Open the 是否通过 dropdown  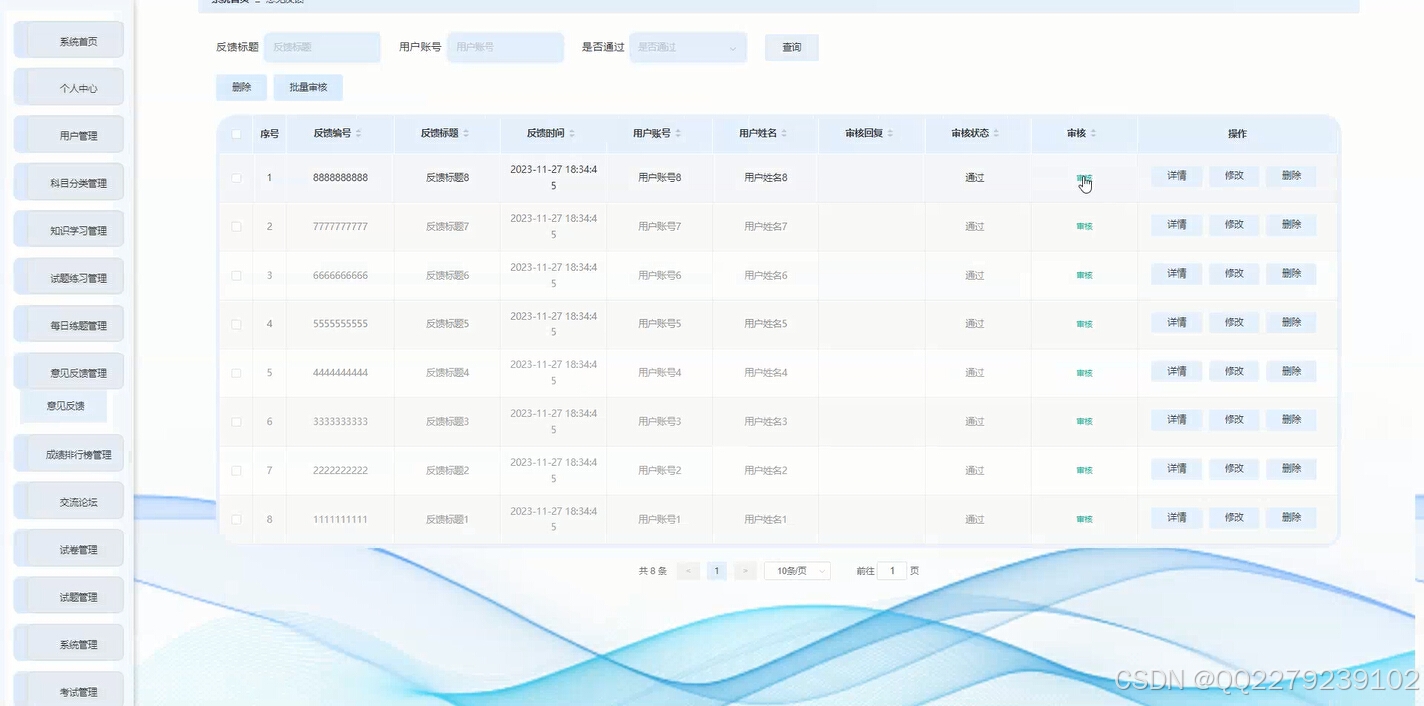tap(687, 47)
